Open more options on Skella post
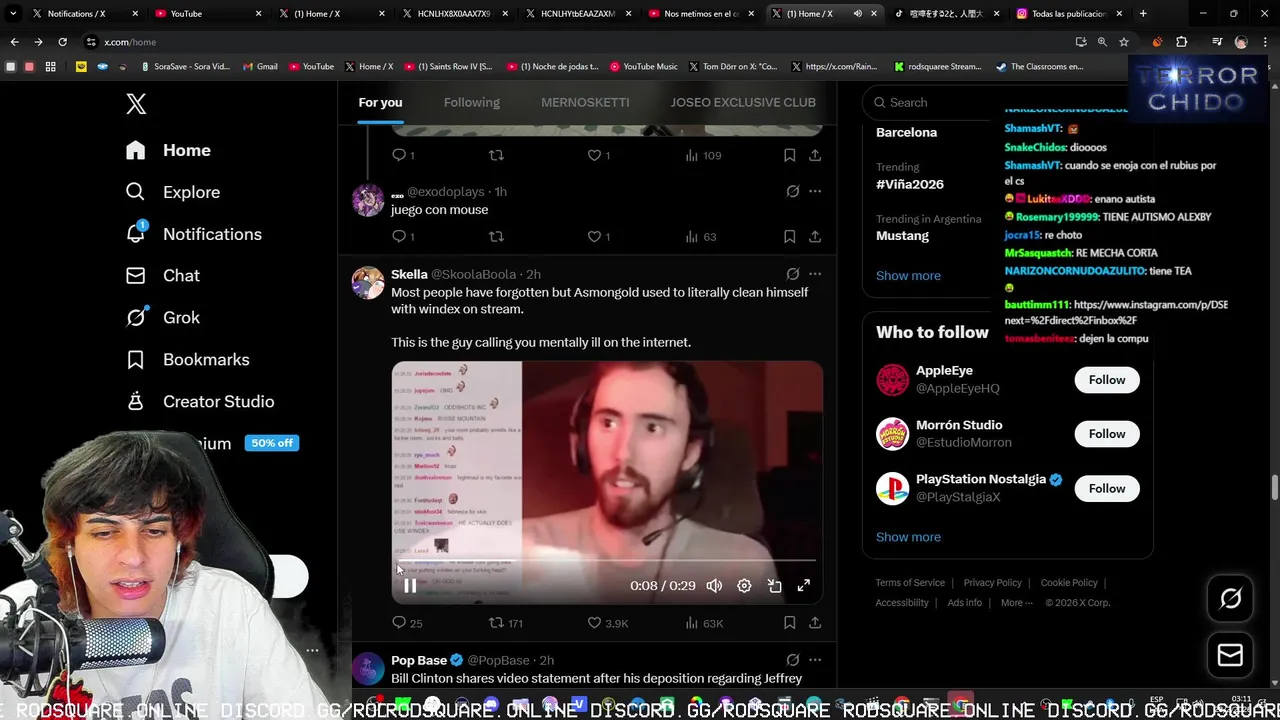 coord(815,274)
